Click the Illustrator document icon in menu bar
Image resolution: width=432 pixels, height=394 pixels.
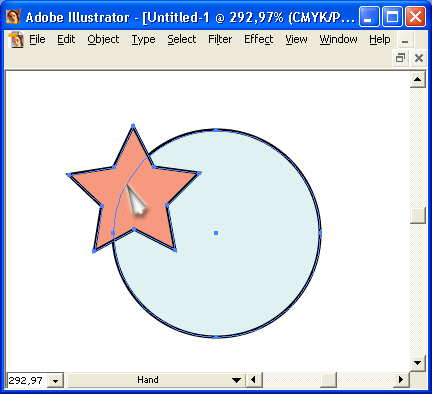click(16, 40)
